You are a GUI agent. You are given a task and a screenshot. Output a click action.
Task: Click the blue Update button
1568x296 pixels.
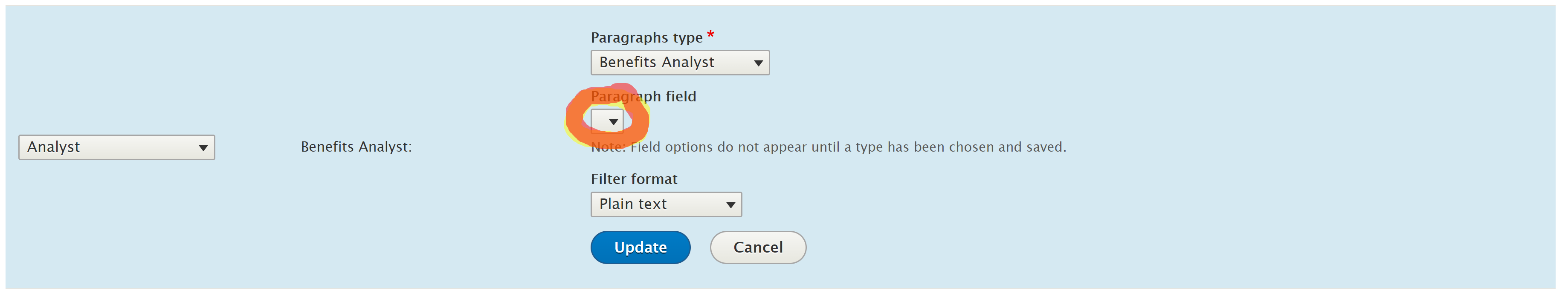(641, 248)
